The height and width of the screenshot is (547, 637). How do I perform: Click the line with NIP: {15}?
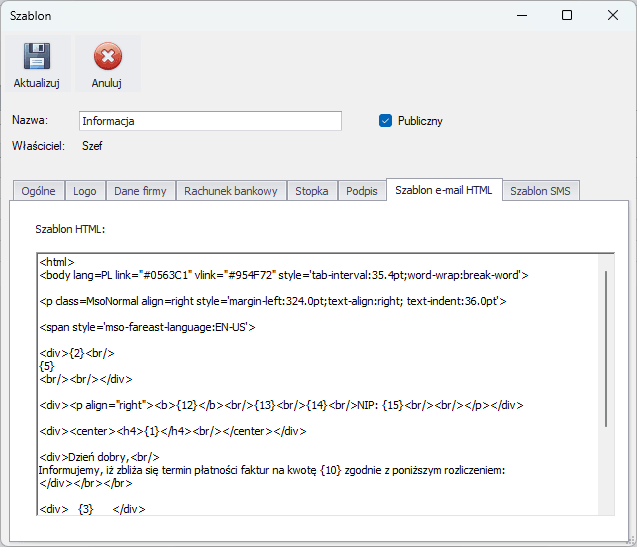coord(281,405)
